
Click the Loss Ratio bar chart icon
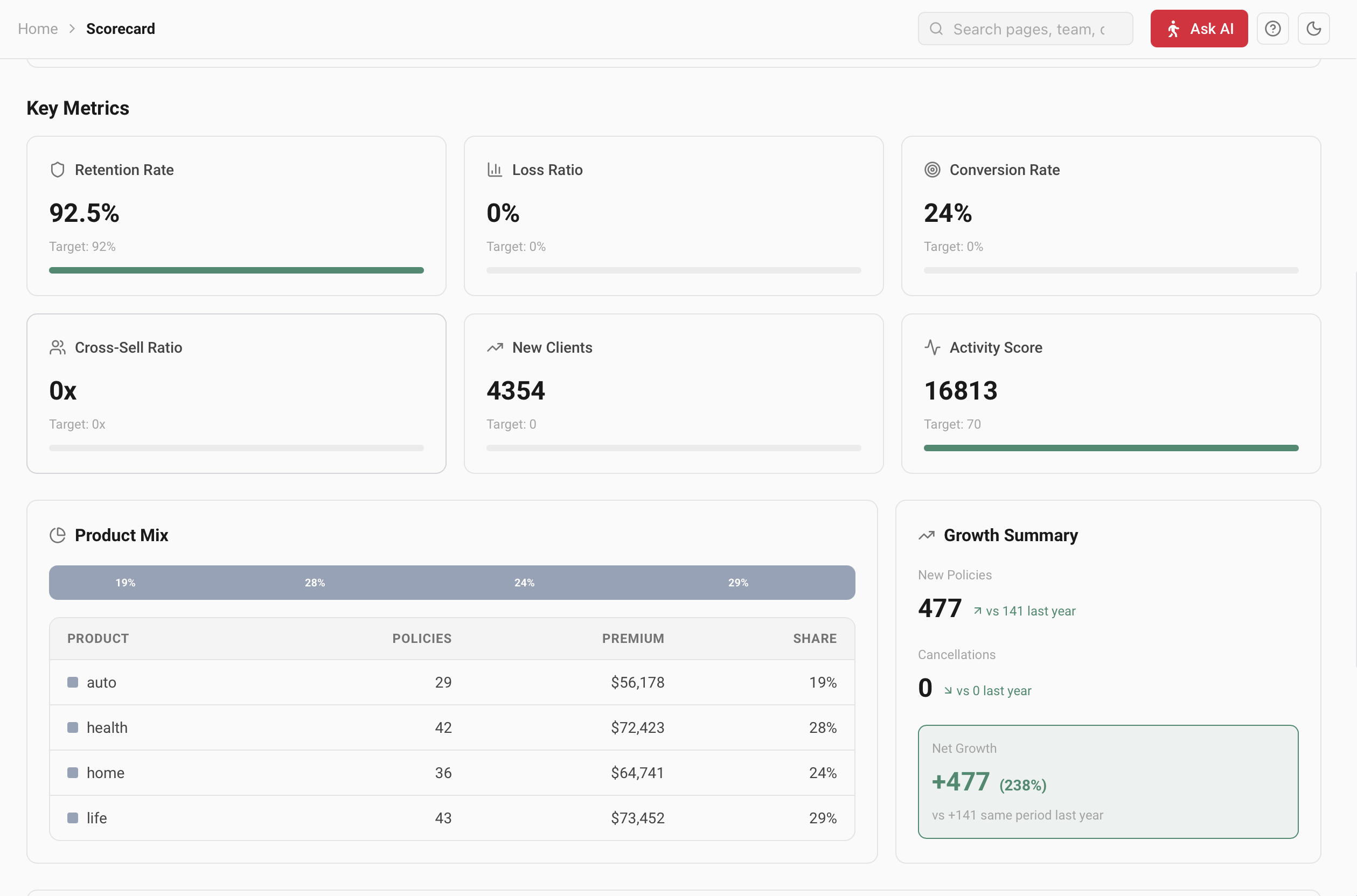point(495,170)
